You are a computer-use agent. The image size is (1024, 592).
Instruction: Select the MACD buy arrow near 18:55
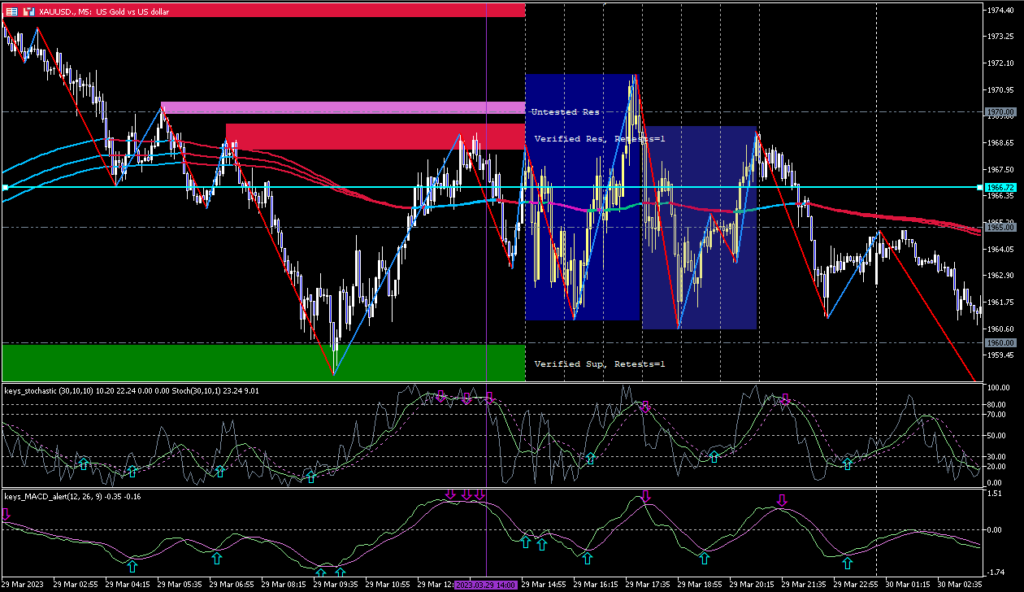pyautogui.click(x=704, y=558)
